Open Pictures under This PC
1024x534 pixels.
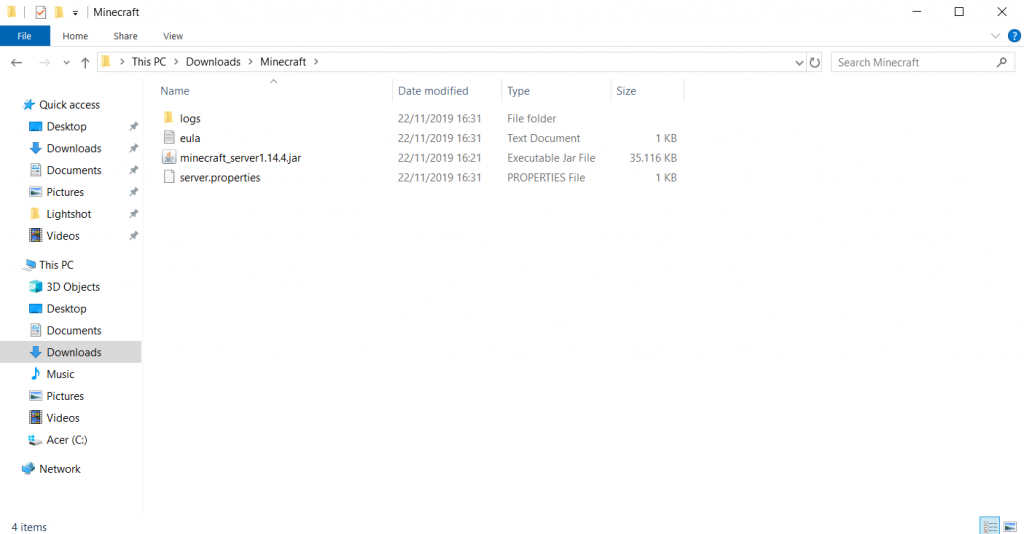(57, 396)
